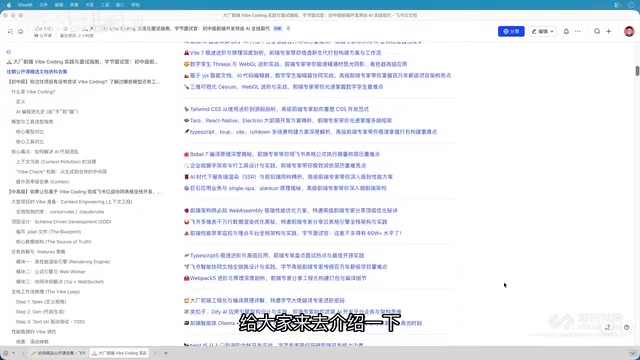Click the workspace icon in tab bar

point(6,353)
